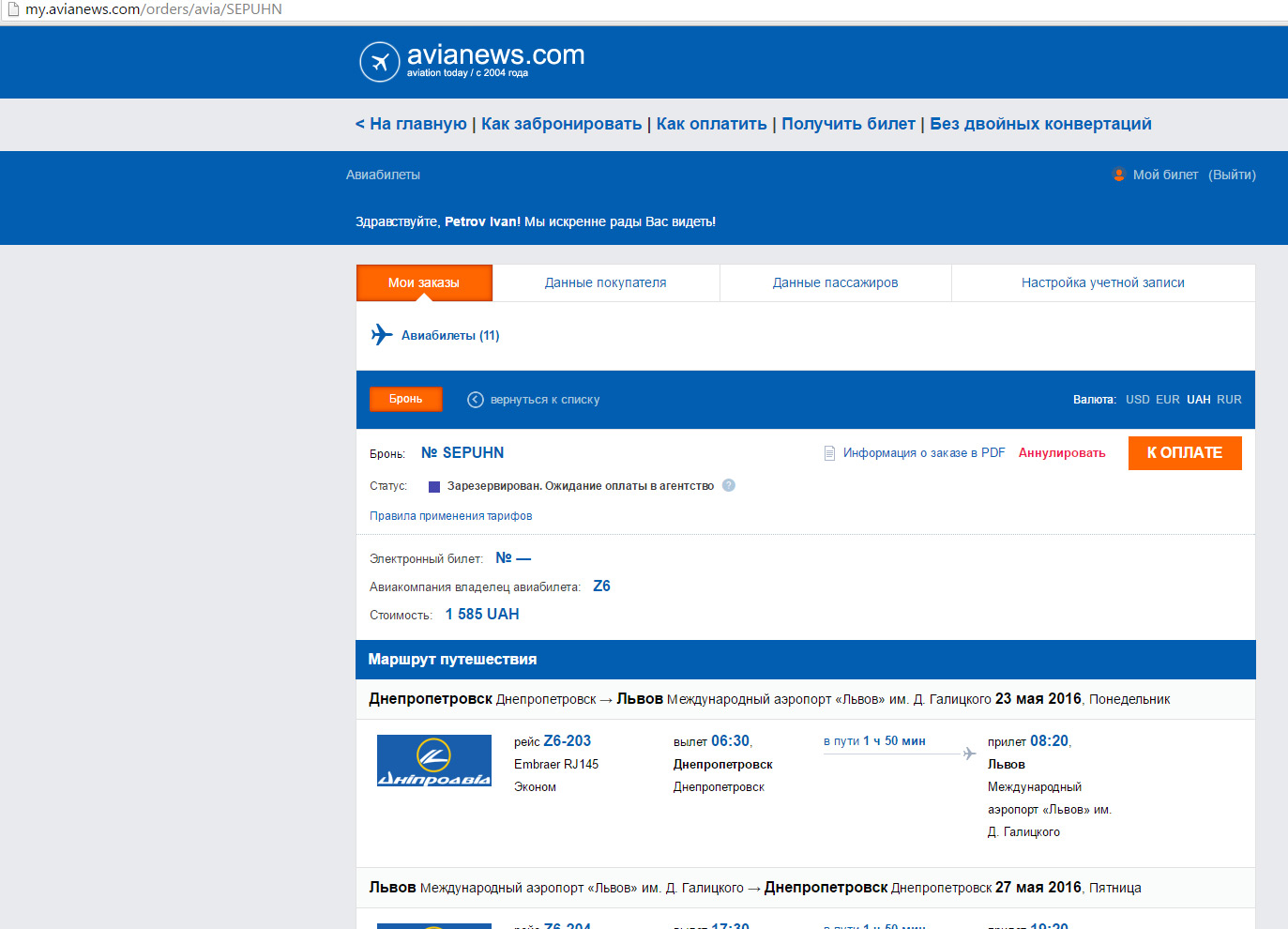The width and height of the screenshot is (1288, 929).
Task: Switch to Данные пассажиров tab
Action: [836, 282]
